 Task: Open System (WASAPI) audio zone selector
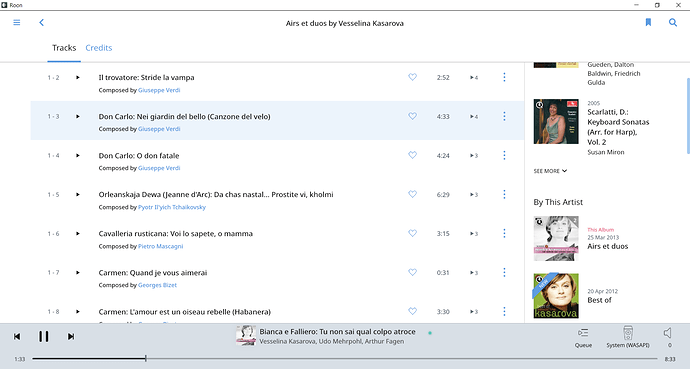click(x=628, y=337)
